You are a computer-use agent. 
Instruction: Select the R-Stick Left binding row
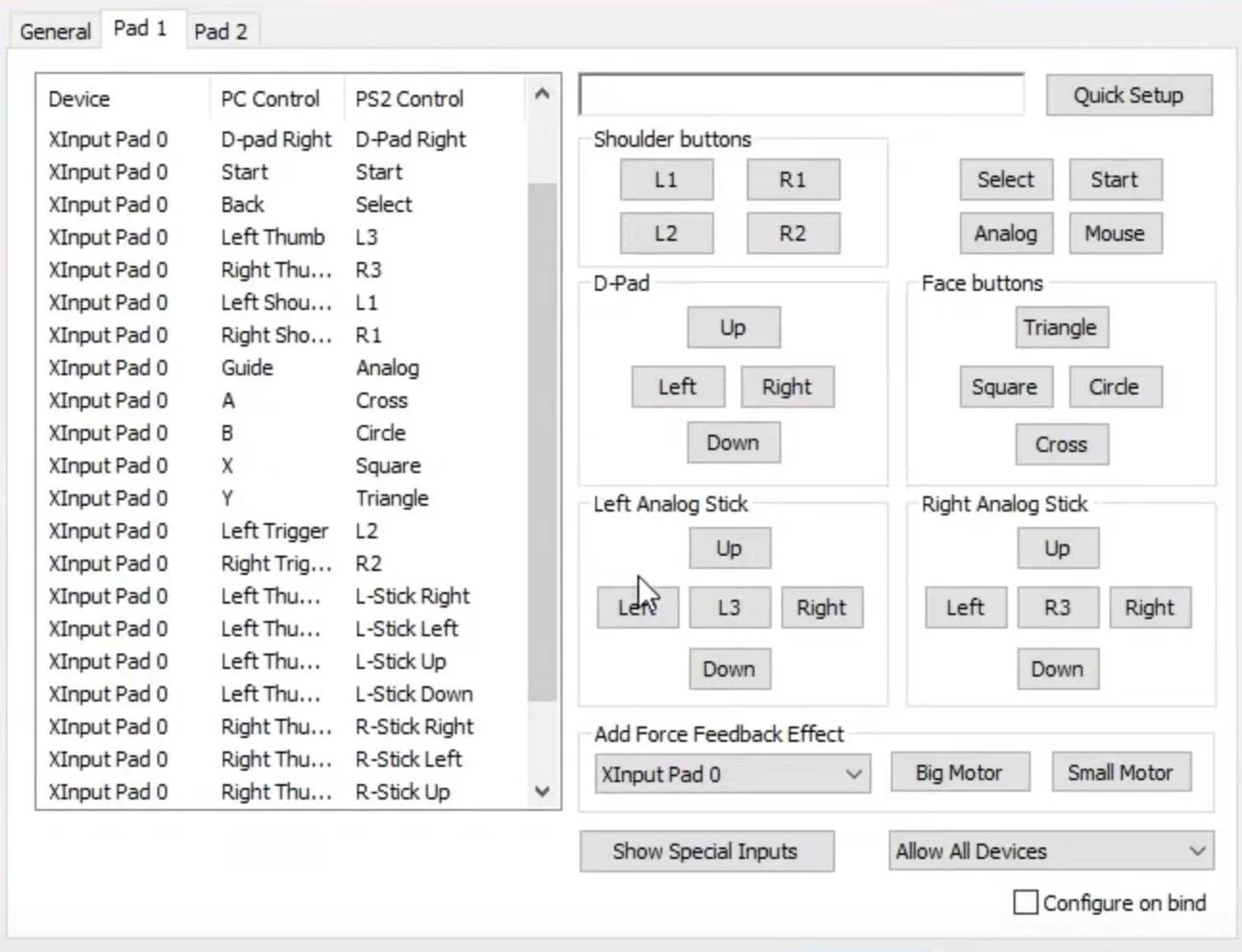pyautogui.click(x=282, y=759)
